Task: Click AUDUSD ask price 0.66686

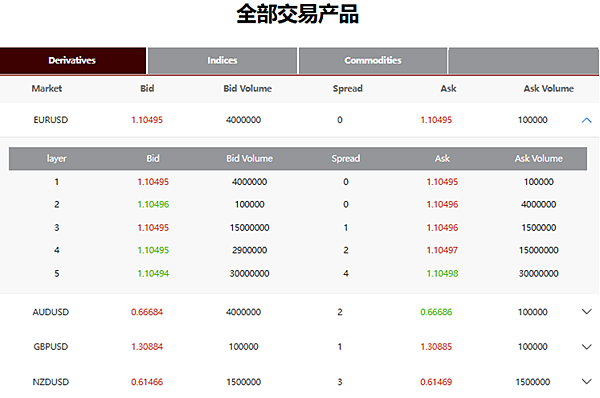Action: pyautogui.click(x=436, y=312)
